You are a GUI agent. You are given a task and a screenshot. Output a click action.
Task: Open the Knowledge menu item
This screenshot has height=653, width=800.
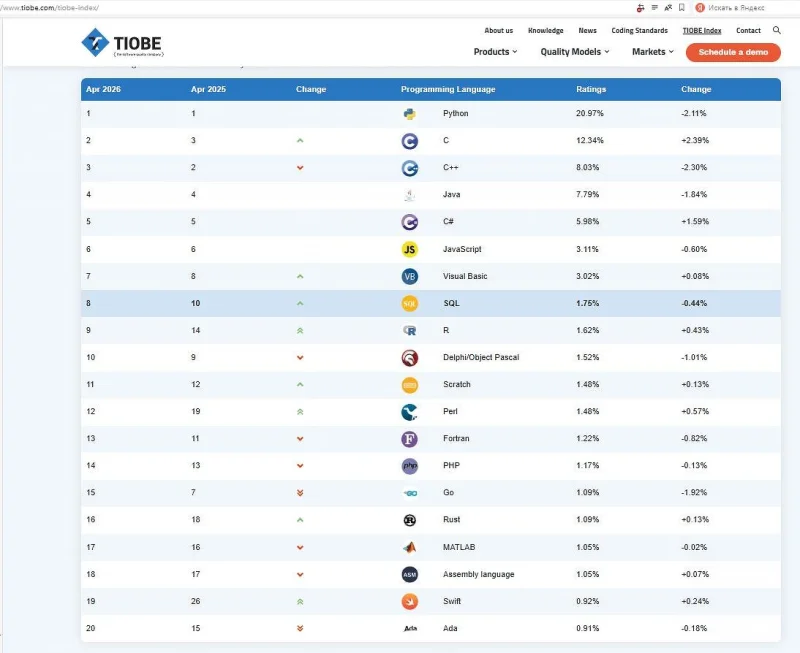[x=545, y=31]
